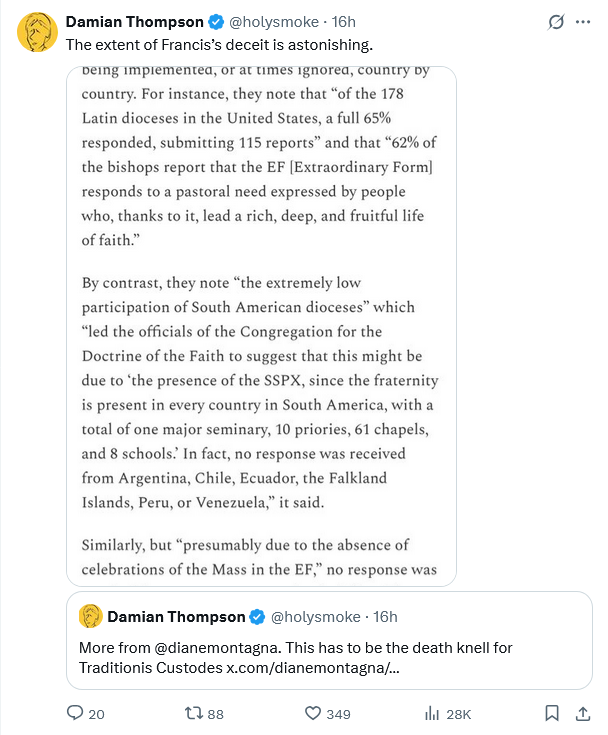Click the quoted tweet's verified badge

[257, 616]
